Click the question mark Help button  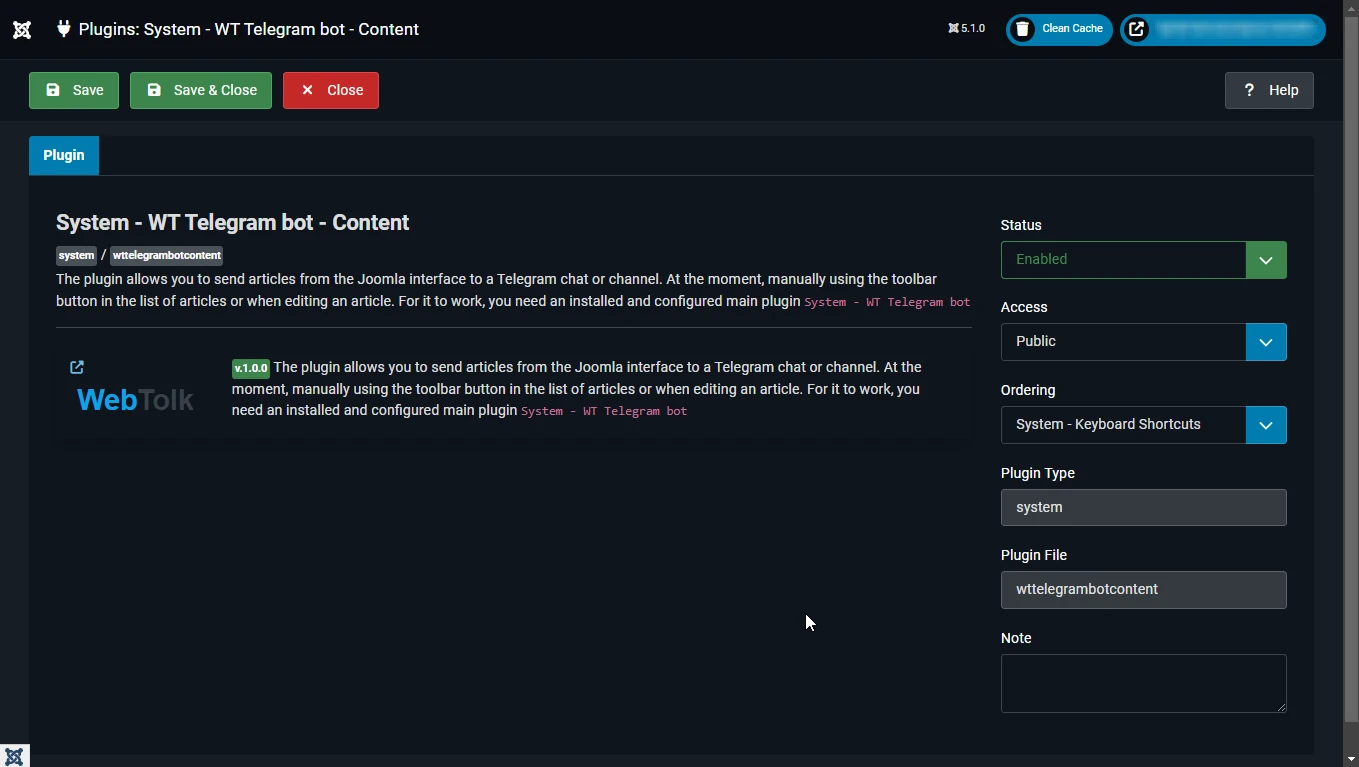(1269, 90)
